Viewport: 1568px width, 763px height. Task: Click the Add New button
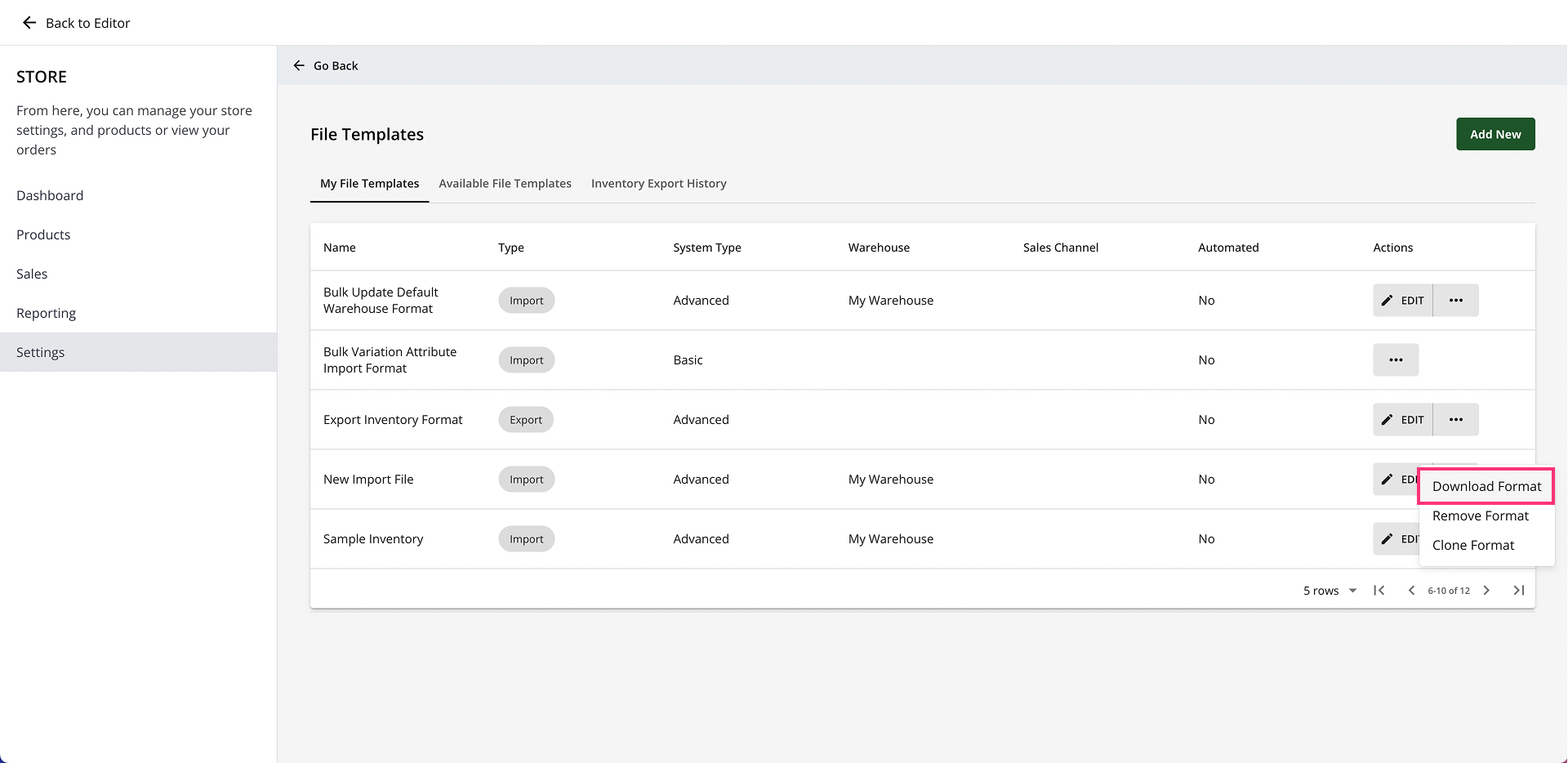1495,134
